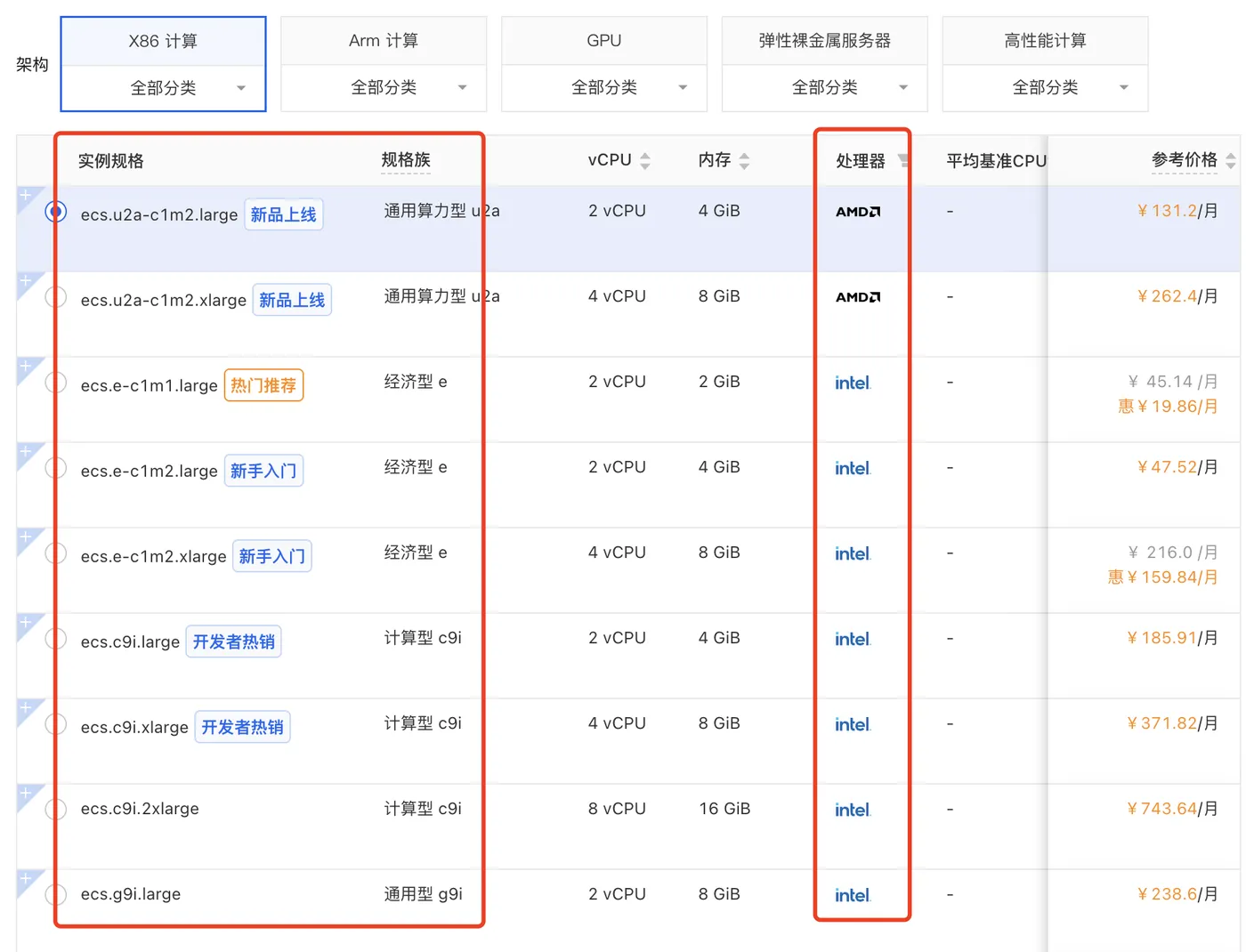
Task: Click the Intel logo in ecs.c9i.xlarge row
Action: pos(853,724)
